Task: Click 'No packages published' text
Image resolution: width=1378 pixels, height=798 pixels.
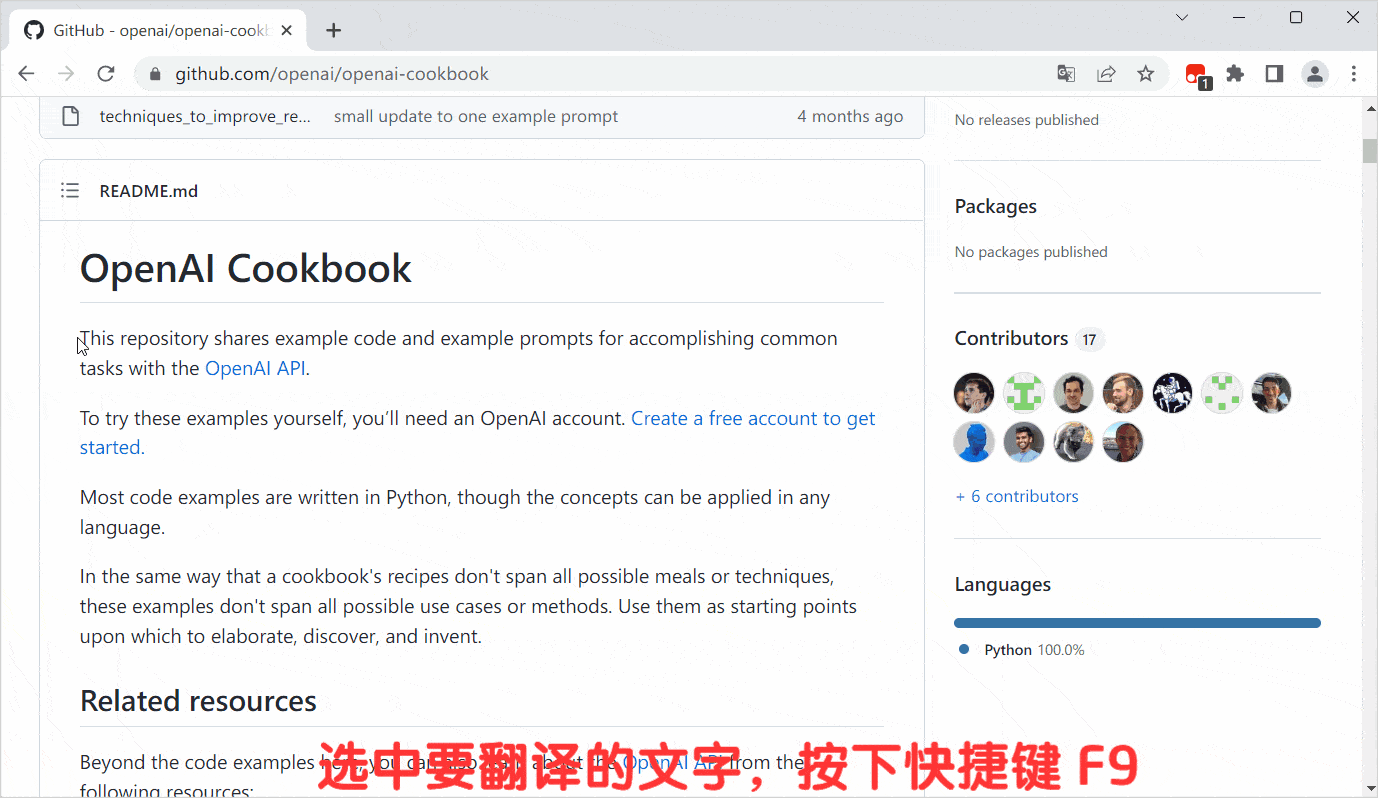Action: [x=1031, y=252]
